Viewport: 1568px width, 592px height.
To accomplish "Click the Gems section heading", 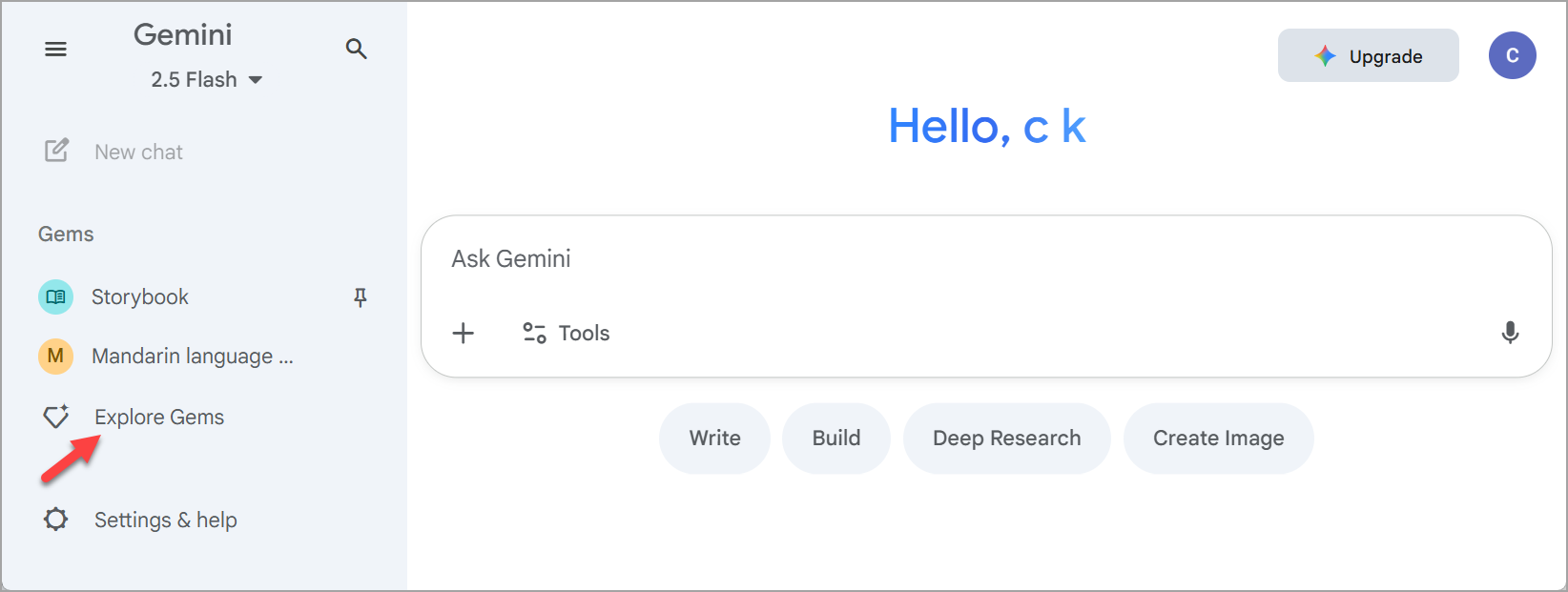I will pyautogui.click(x=66, y=235).
